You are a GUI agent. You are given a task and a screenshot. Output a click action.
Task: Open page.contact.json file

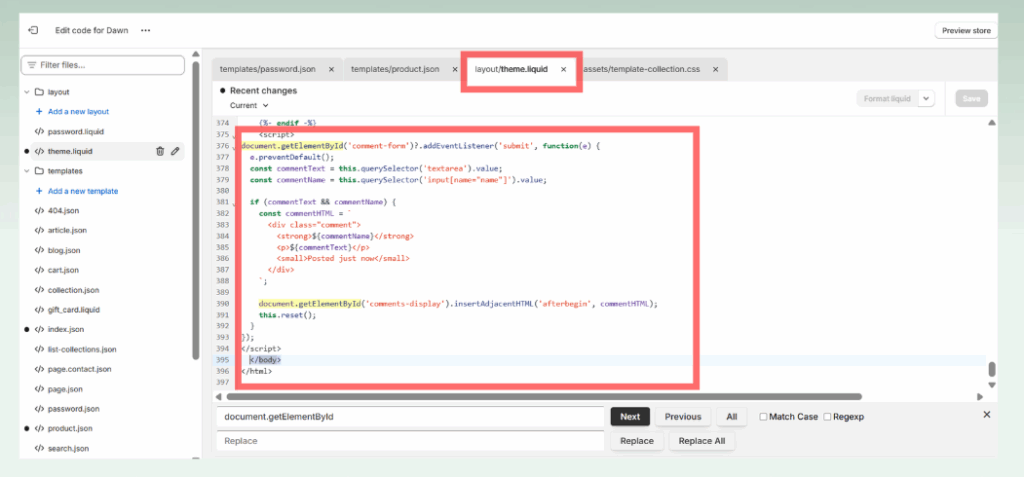click(80, 369)
